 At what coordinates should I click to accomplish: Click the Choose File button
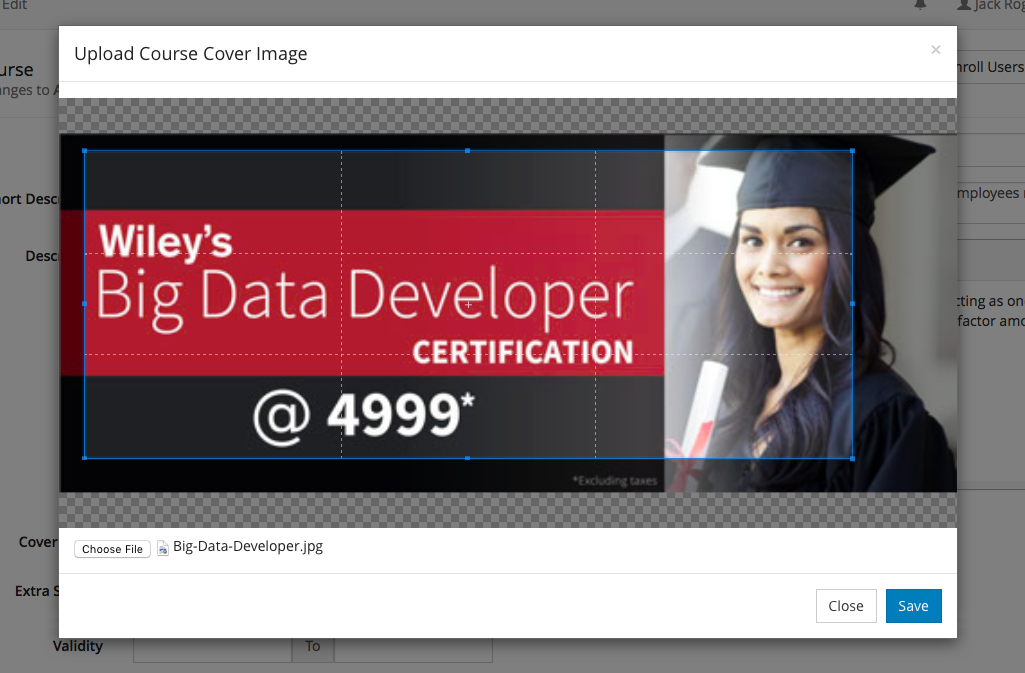[112, 549]
